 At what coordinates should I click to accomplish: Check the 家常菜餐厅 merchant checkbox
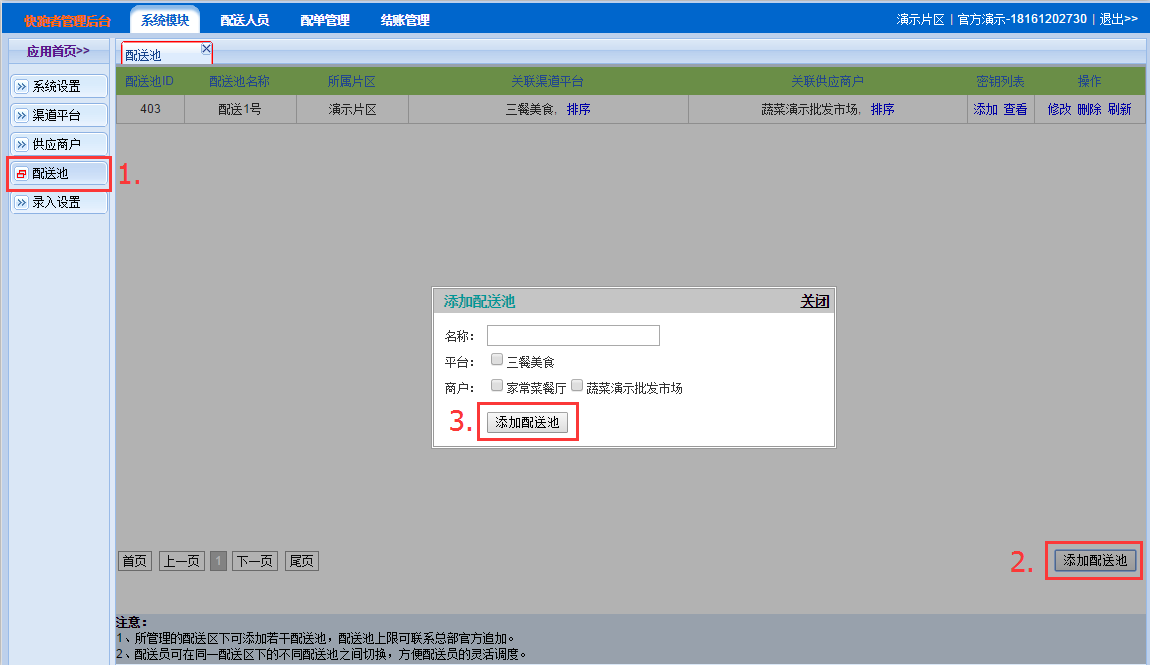(x=497, y=385)
